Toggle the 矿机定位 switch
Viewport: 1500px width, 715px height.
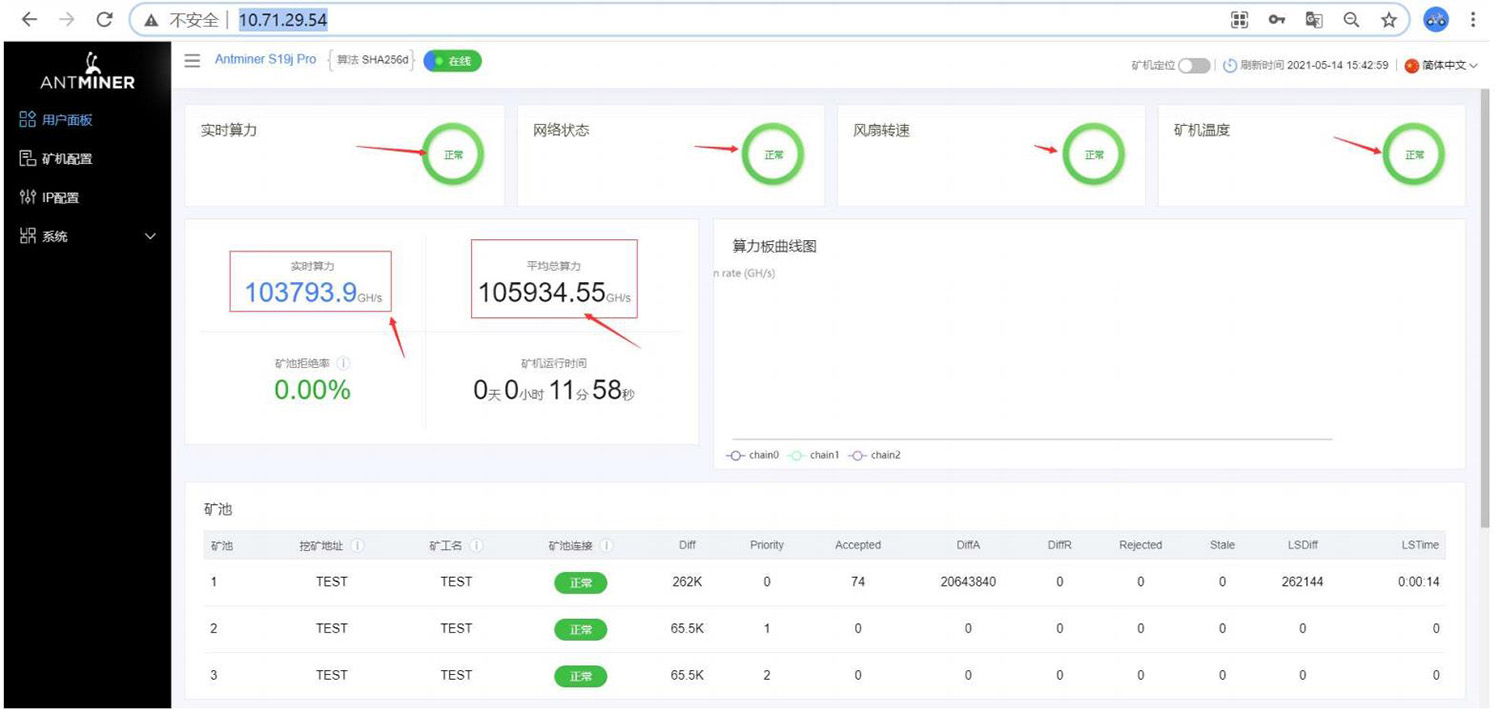[x=1193, y=65]
